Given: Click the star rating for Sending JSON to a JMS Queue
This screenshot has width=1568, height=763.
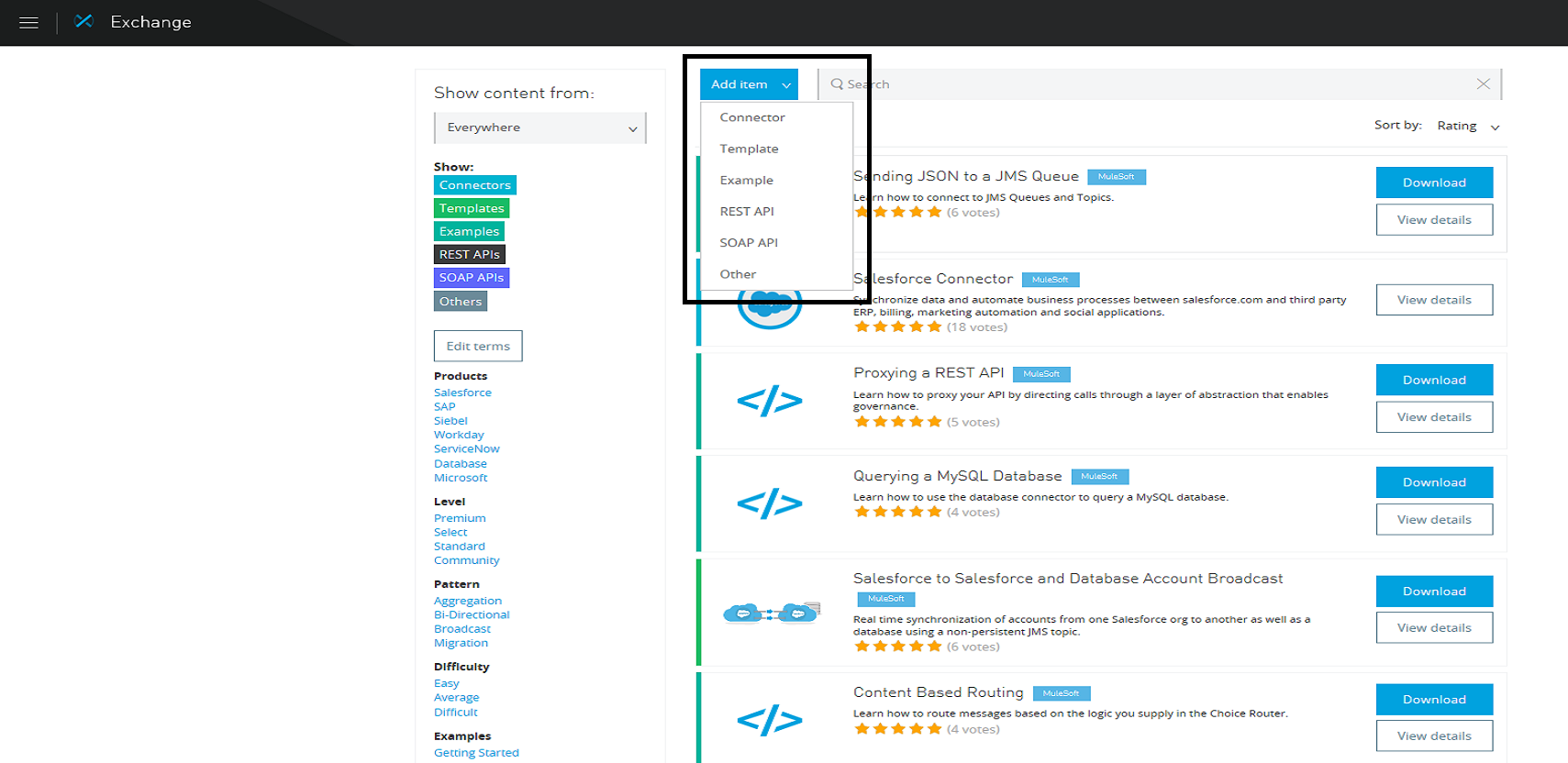Looking at the screenshot, I should [898, 212].
